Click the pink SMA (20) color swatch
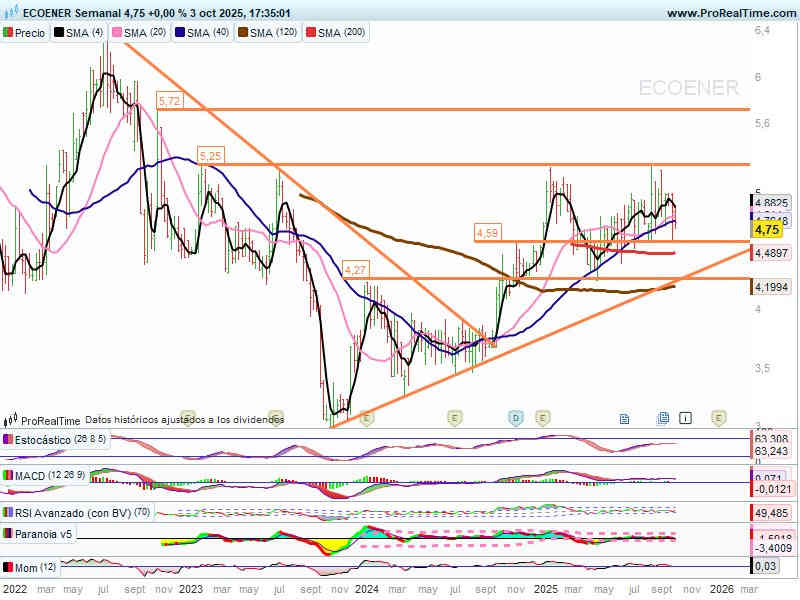This screenshot has width=800, height=600. pyautogui.click(x=117, y=33)
